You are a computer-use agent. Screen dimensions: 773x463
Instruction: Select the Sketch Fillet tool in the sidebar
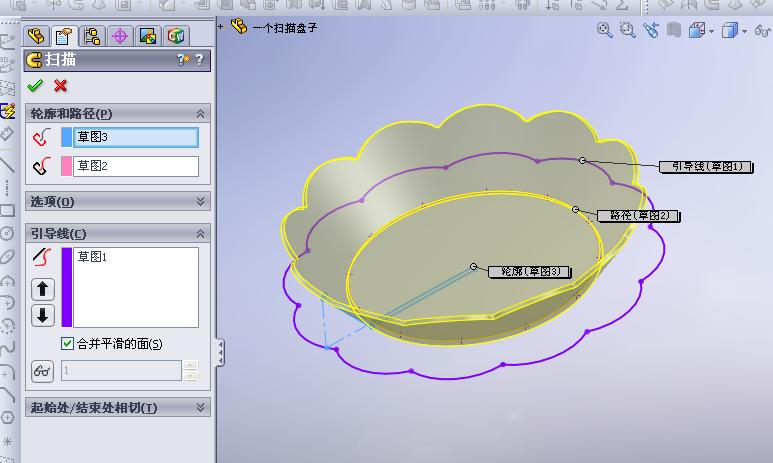click(x=7, y=372)
